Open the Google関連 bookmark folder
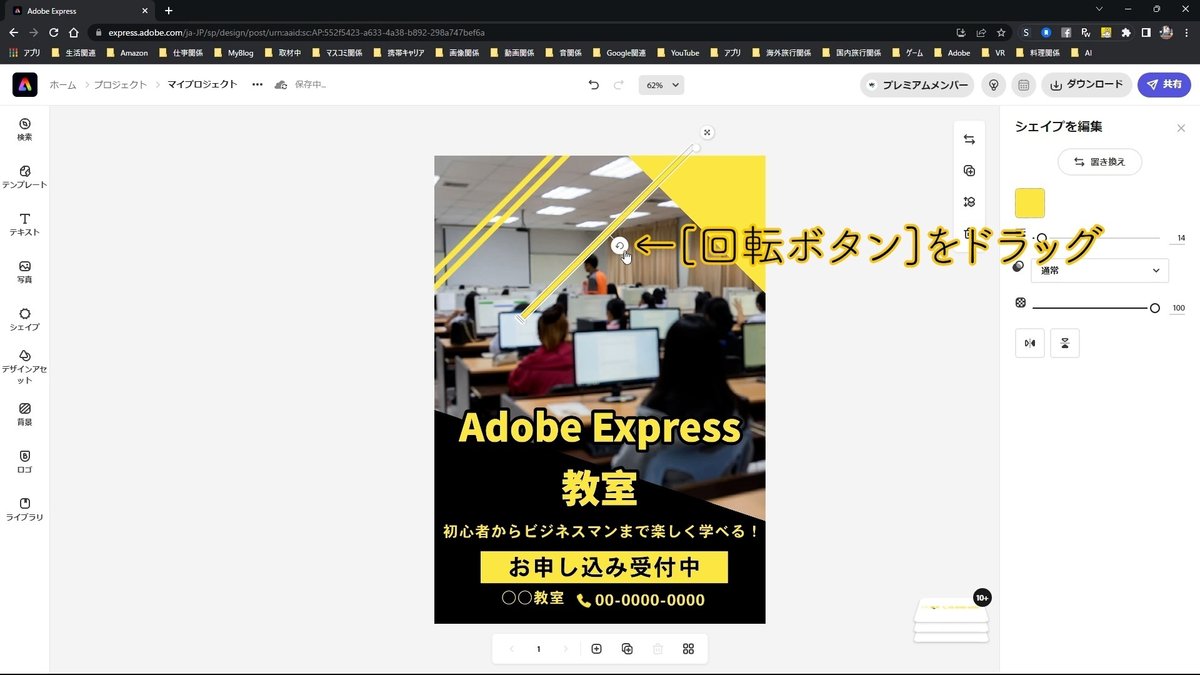 tap(620, 52)
